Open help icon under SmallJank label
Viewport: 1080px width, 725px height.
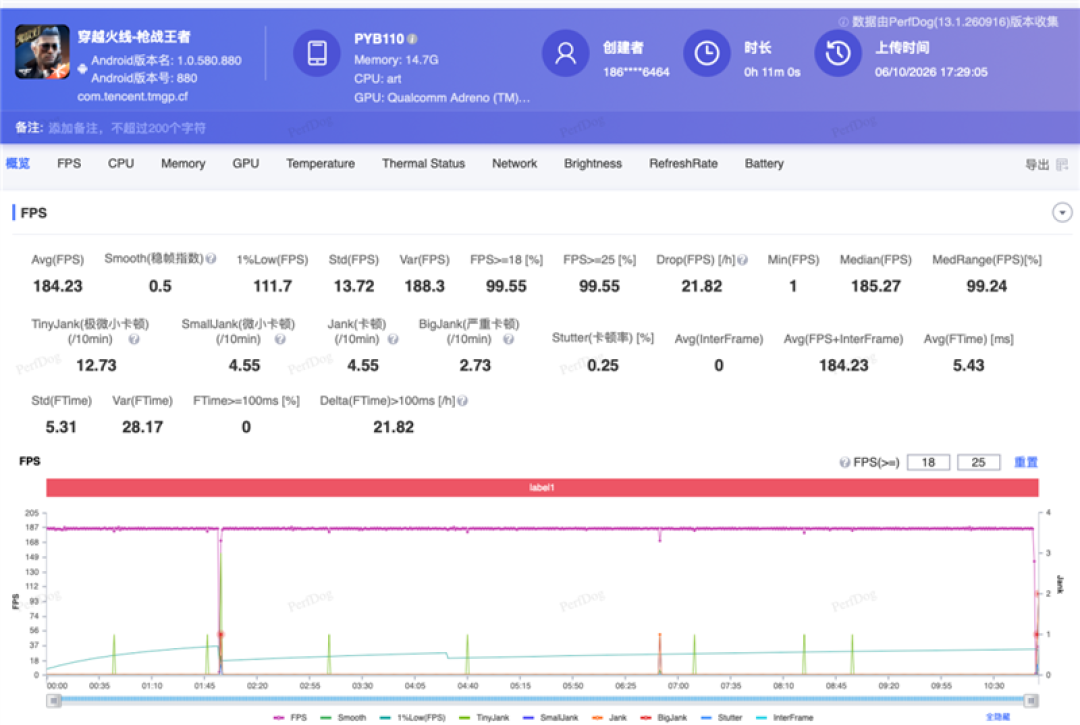pyautogui.click(x=280, y=339)
